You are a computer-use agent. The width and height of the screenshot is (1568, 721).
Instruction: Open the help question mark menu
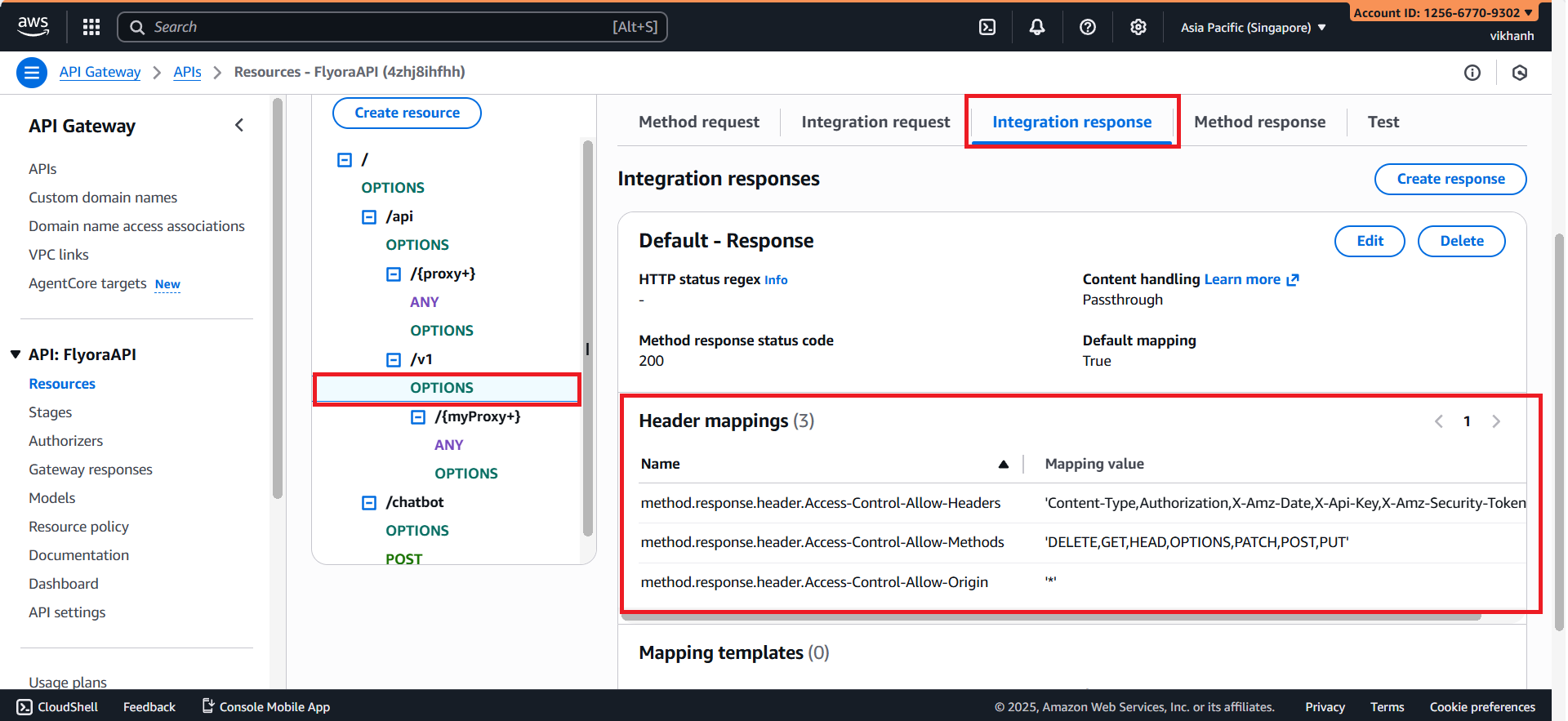pos(1088,27)
